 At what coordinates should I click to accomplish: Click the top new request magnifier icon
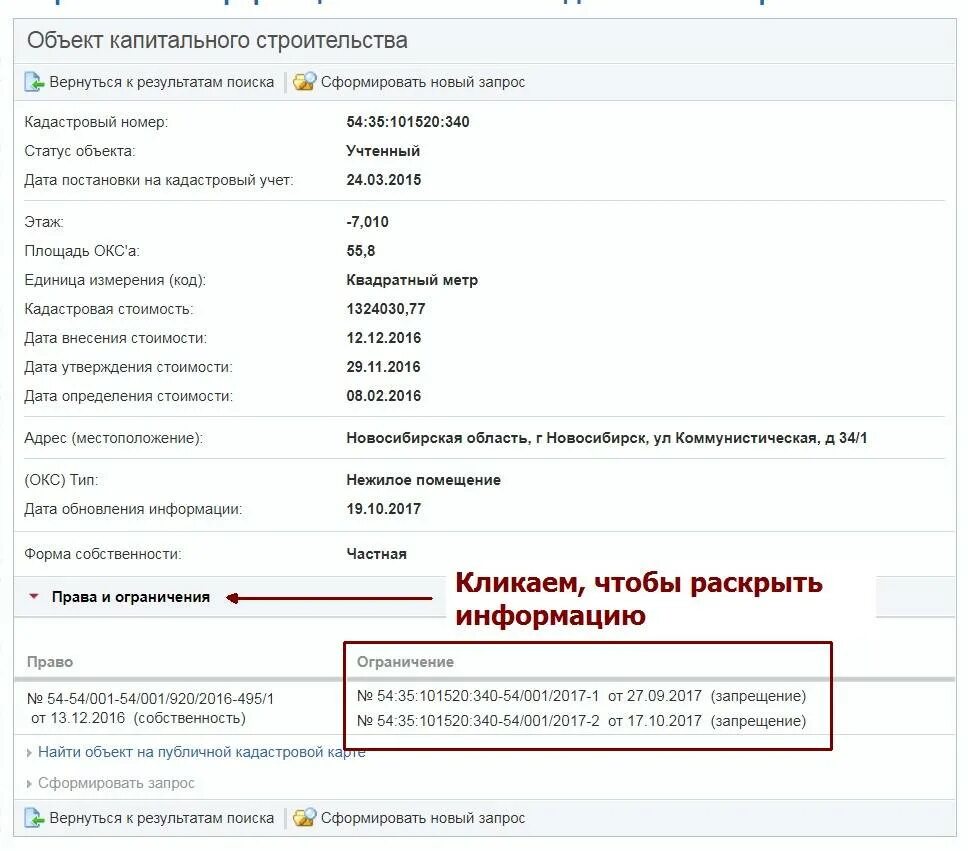click(x=304, y=82)
